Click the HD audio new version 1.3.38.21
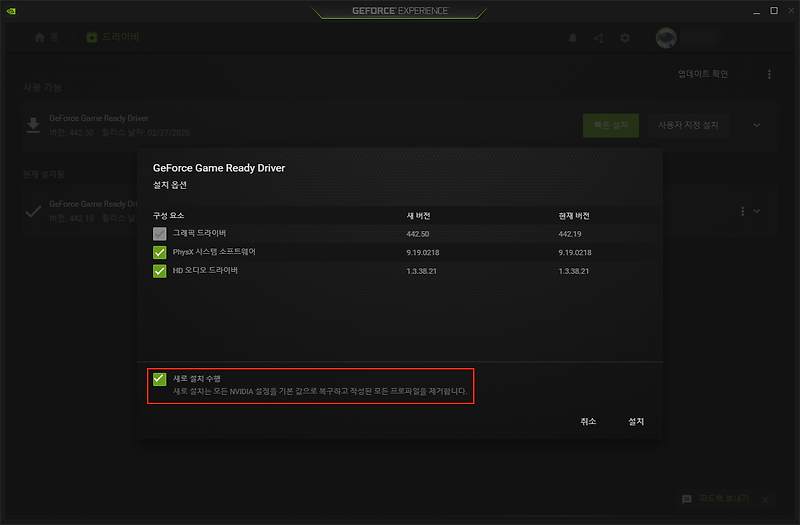This screenshot has width=800, height=525. (421, 271)
